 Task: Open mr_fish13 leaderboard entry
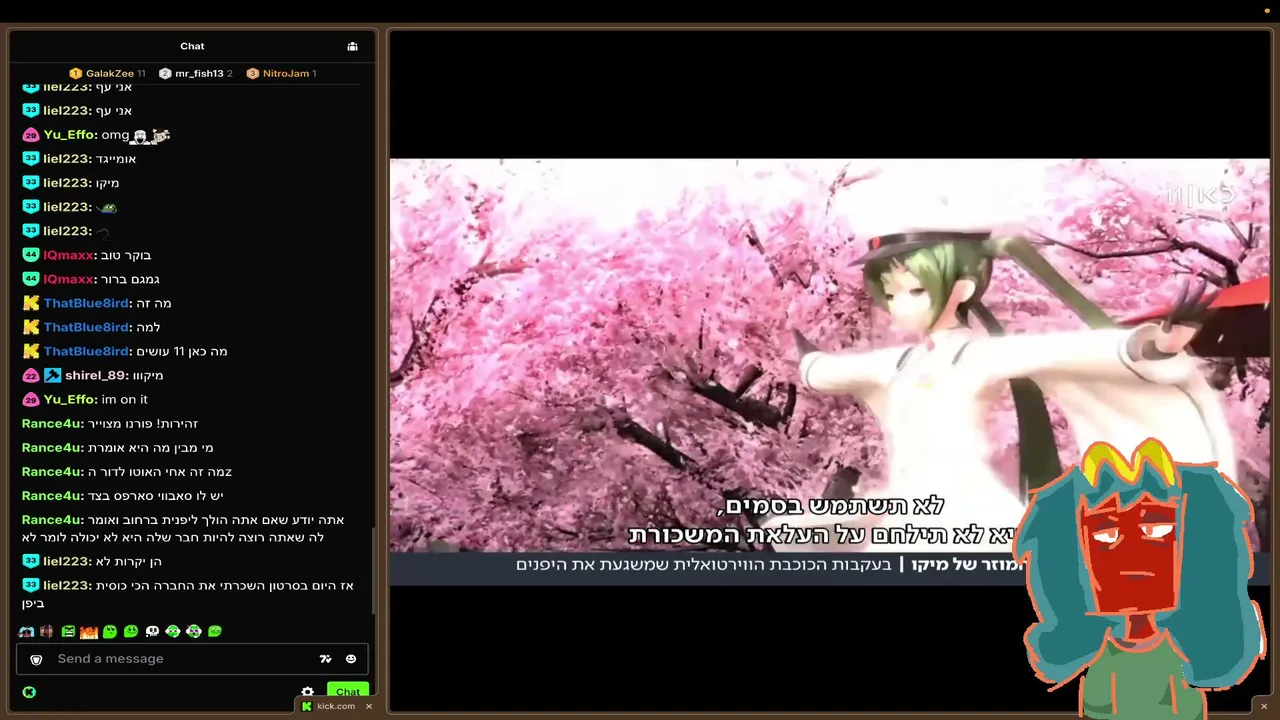pyautogui.click(x=196, y=73)
